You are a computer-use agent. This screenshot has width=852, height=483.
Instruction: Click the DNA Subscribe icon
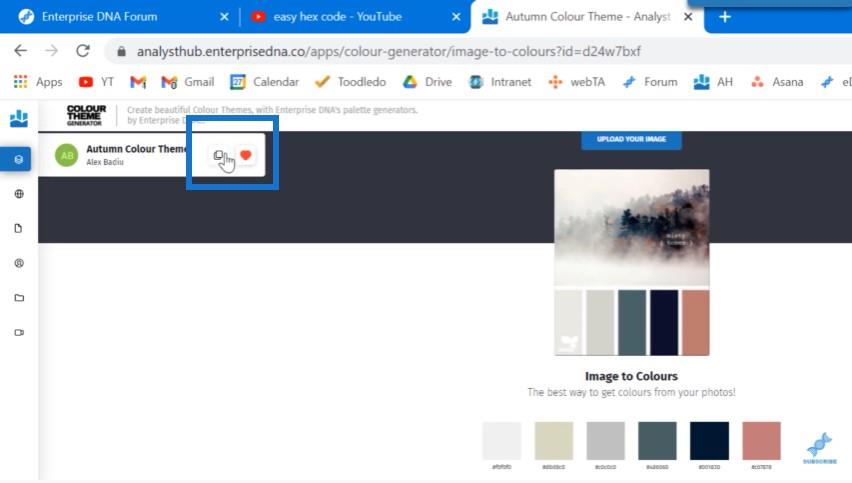click(x=819, y=448)
